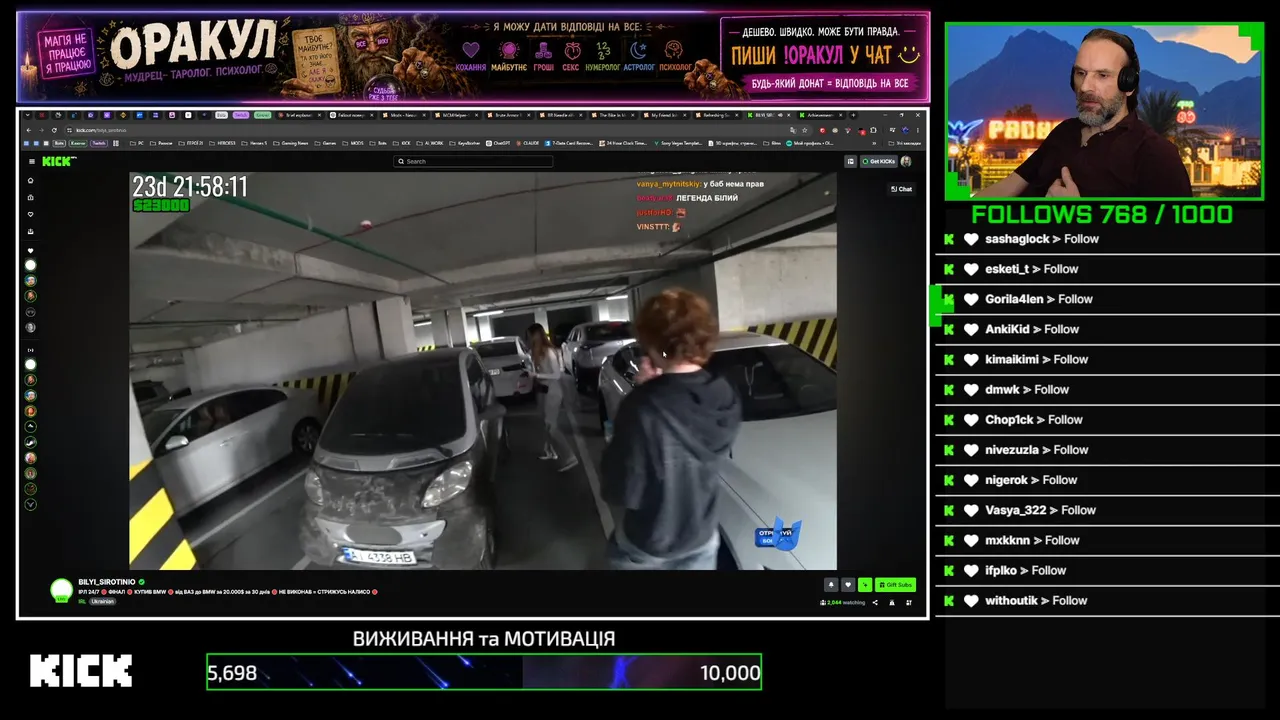The image size is (1280, 720).
Task: Open a new browser tab with the plus button
Action: tap(853, 115)
